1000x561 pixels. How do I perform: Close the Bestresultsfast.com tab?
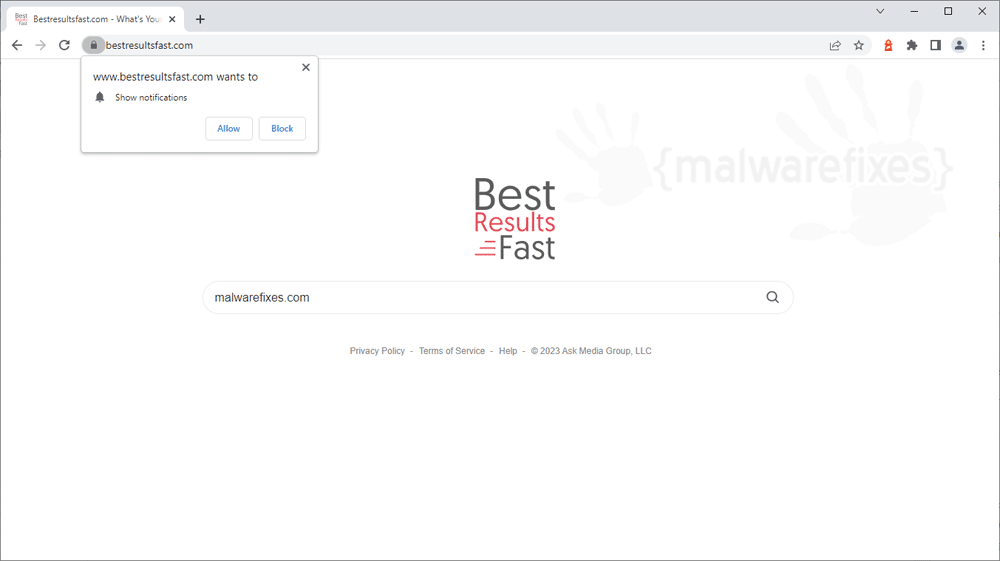point(172,19)
